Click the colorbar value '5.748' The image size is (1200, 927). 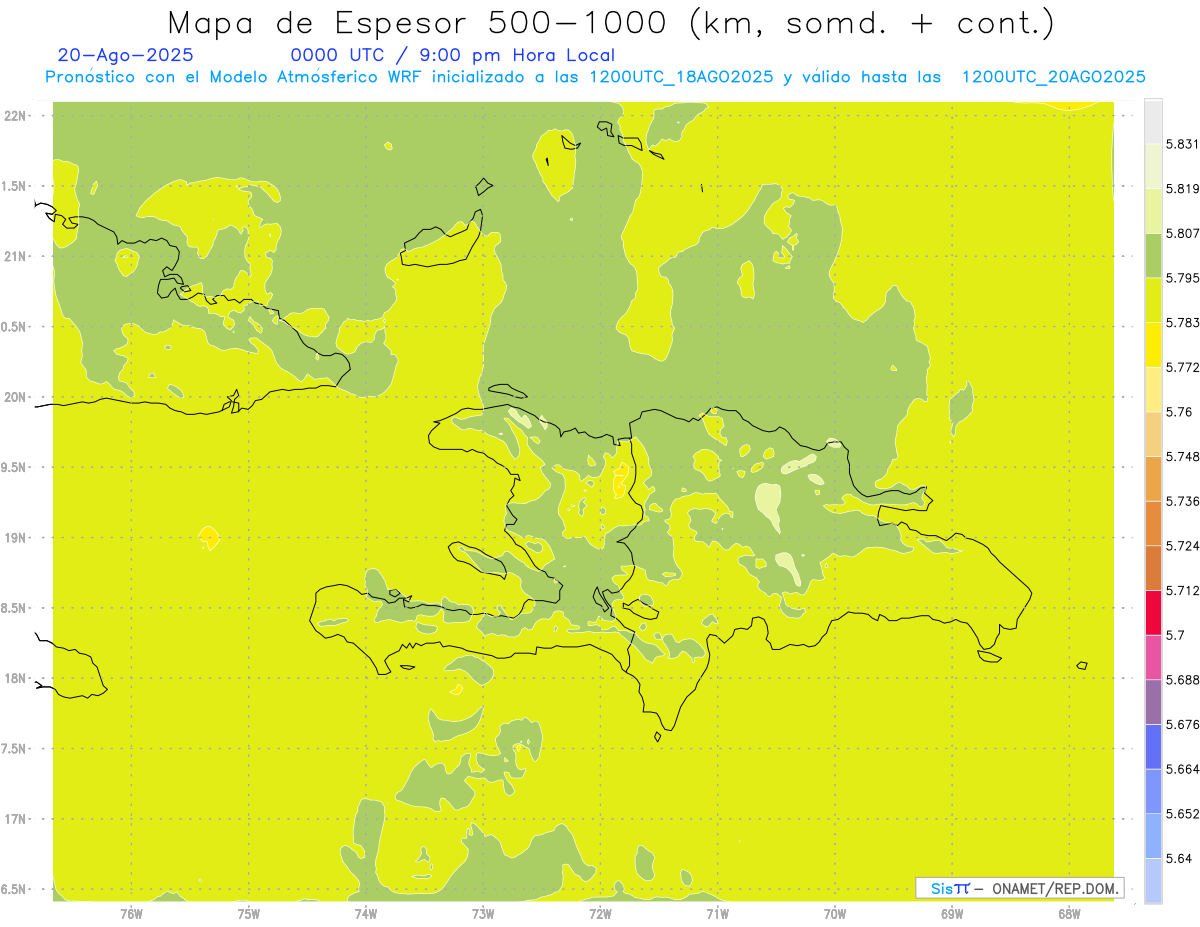point(1182,457)
